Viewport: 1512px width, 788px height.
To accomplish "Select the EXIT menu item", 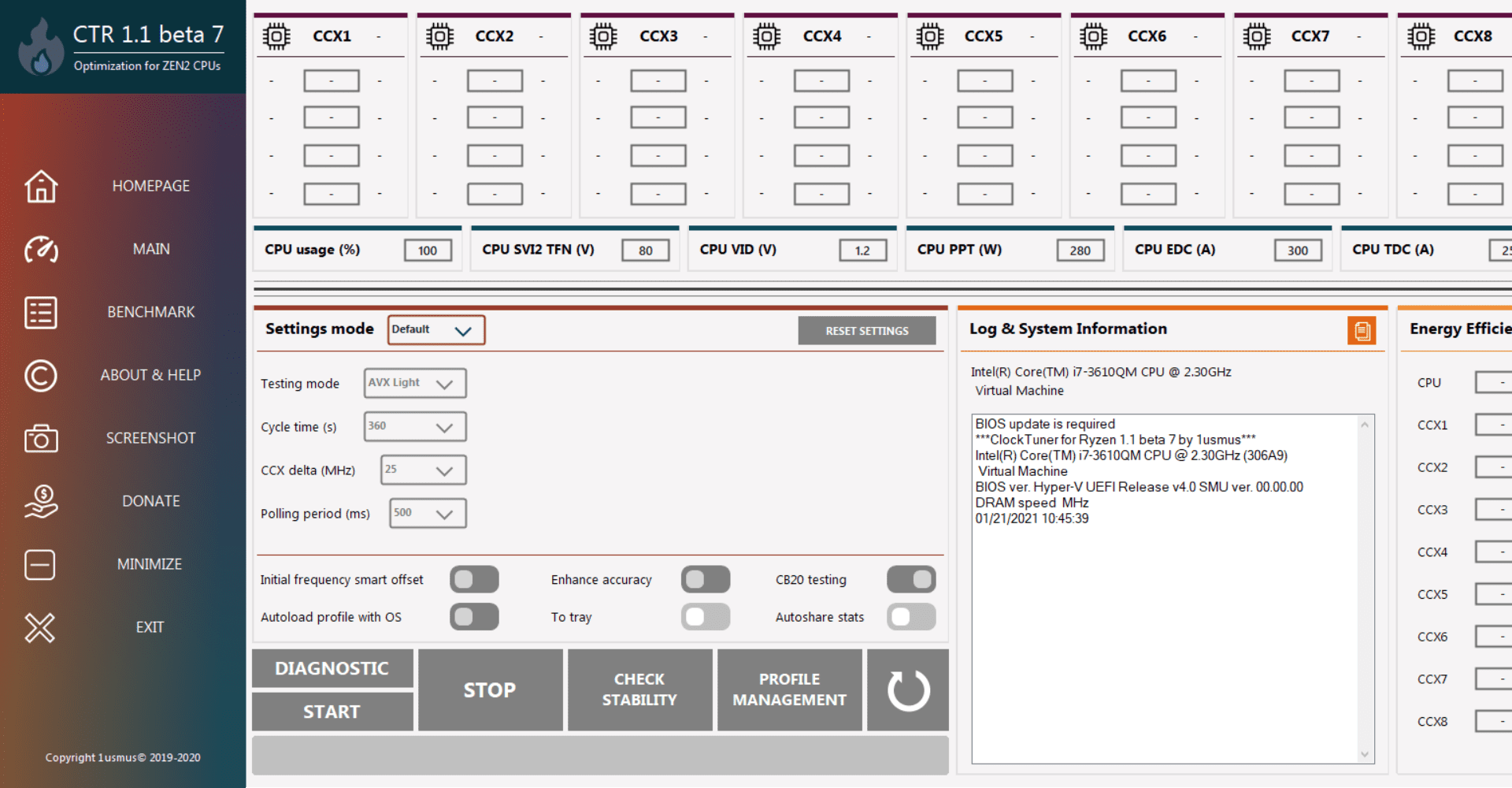I will coord(150,627).
